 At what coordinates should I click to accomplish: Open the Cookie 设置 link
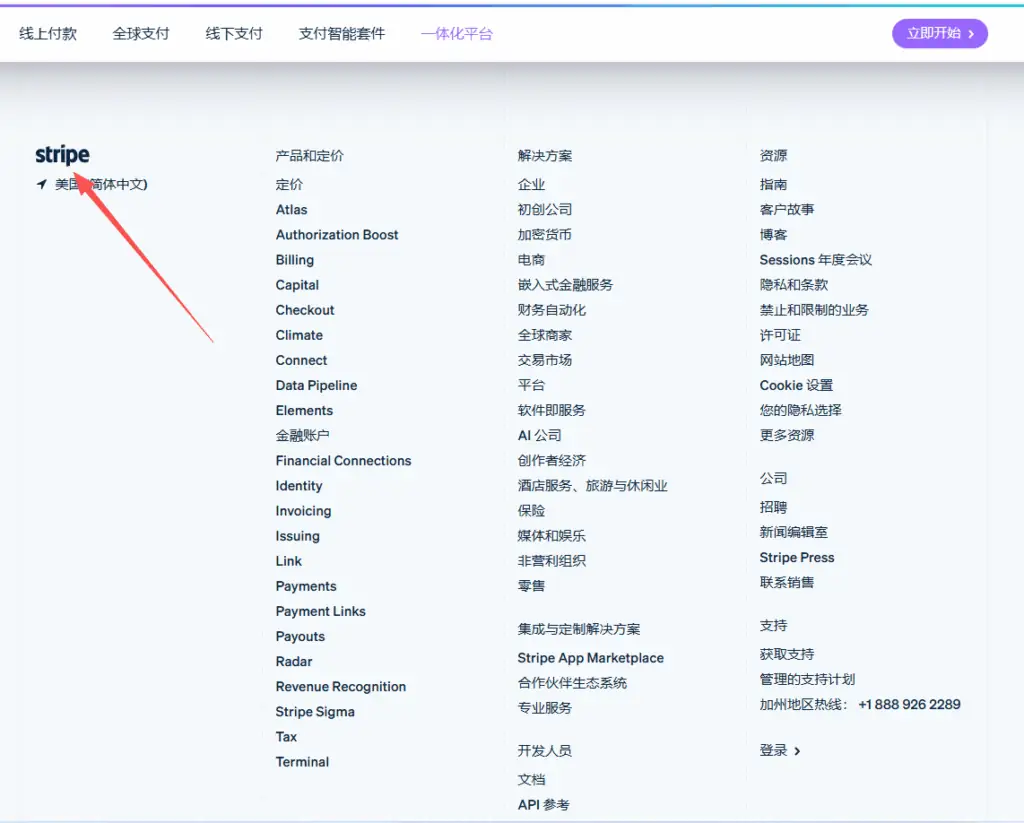[x=796, y=385]
